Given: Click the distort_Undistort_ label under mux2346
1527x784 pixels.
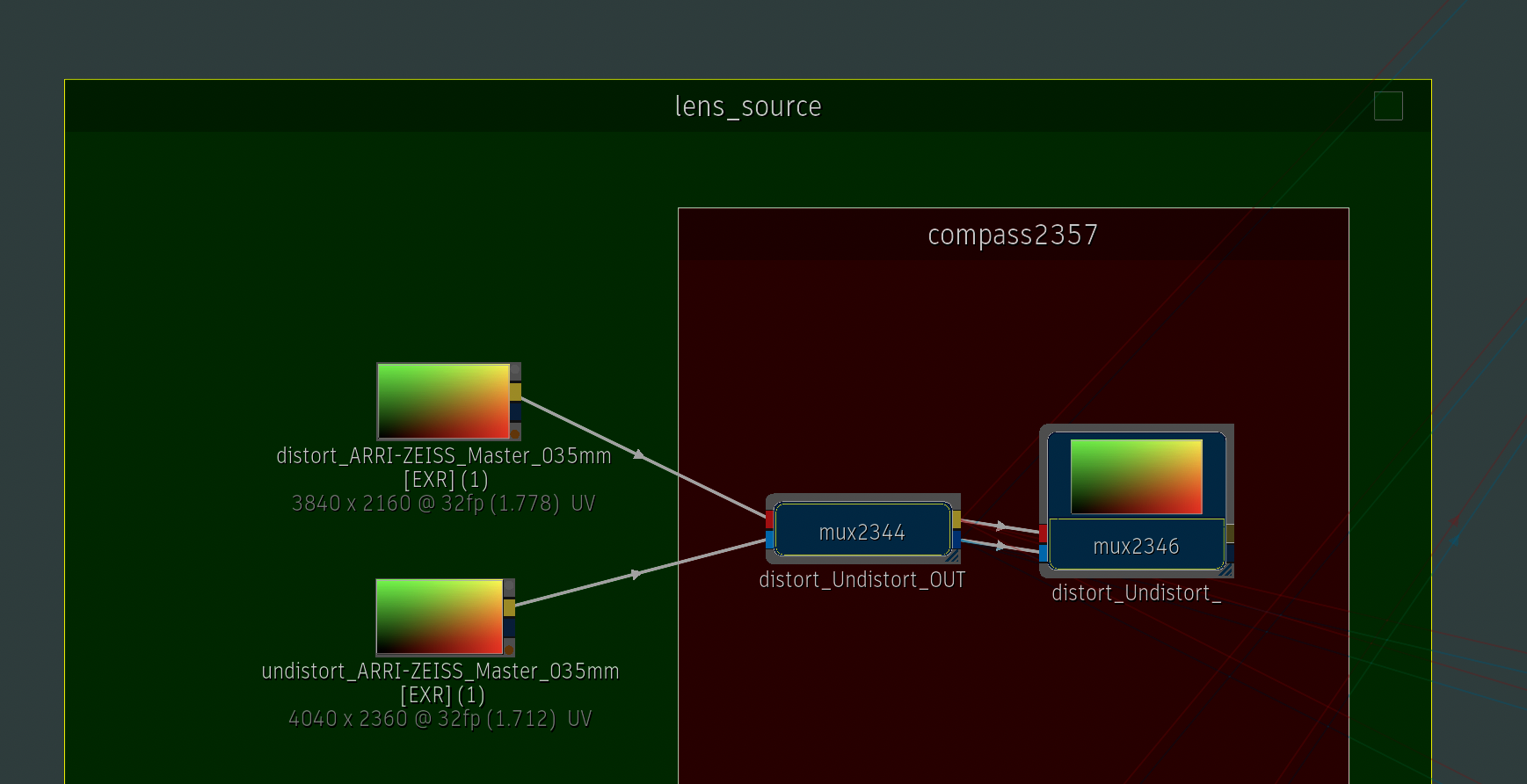Looking at the screenshot, I should tap(1136, 593).
